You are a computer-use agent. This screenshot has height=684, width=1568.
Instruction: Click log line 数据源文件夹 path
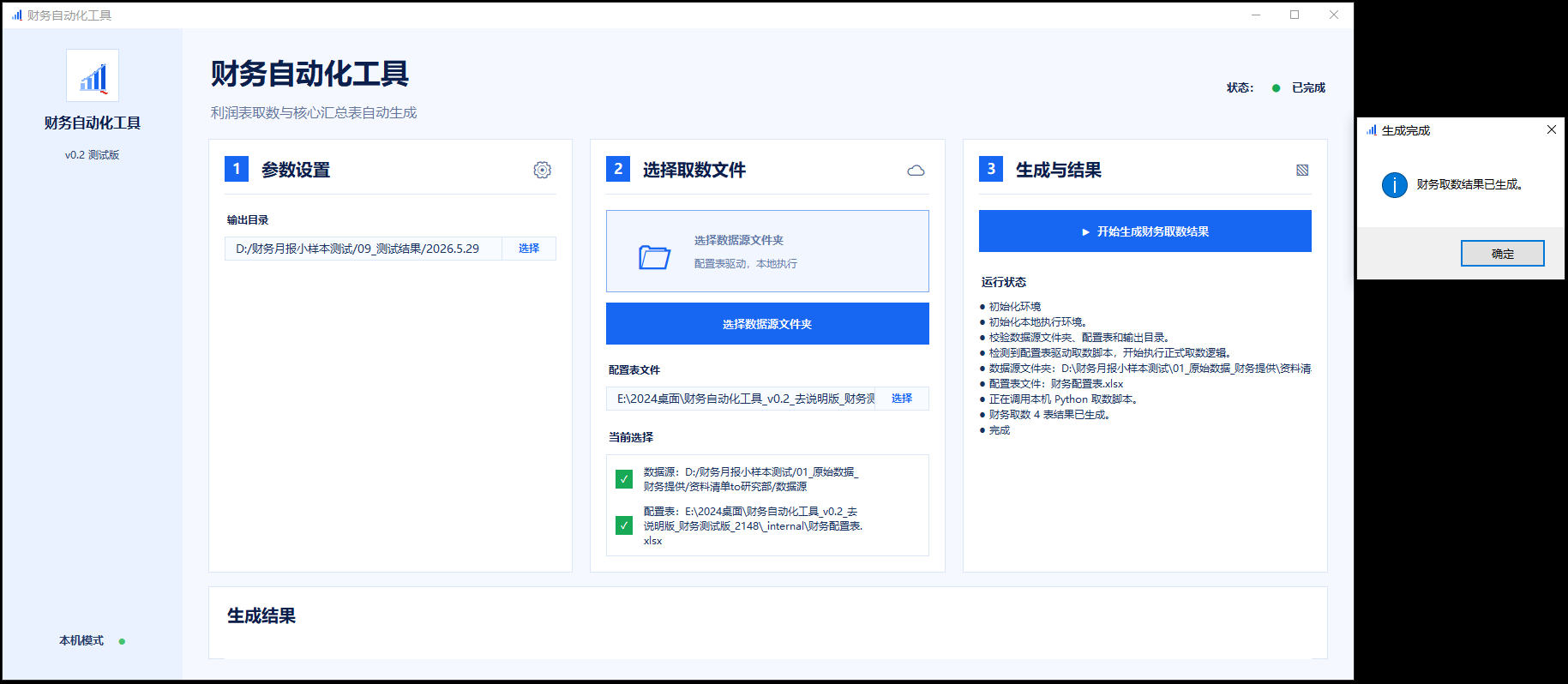point(1150,369)
